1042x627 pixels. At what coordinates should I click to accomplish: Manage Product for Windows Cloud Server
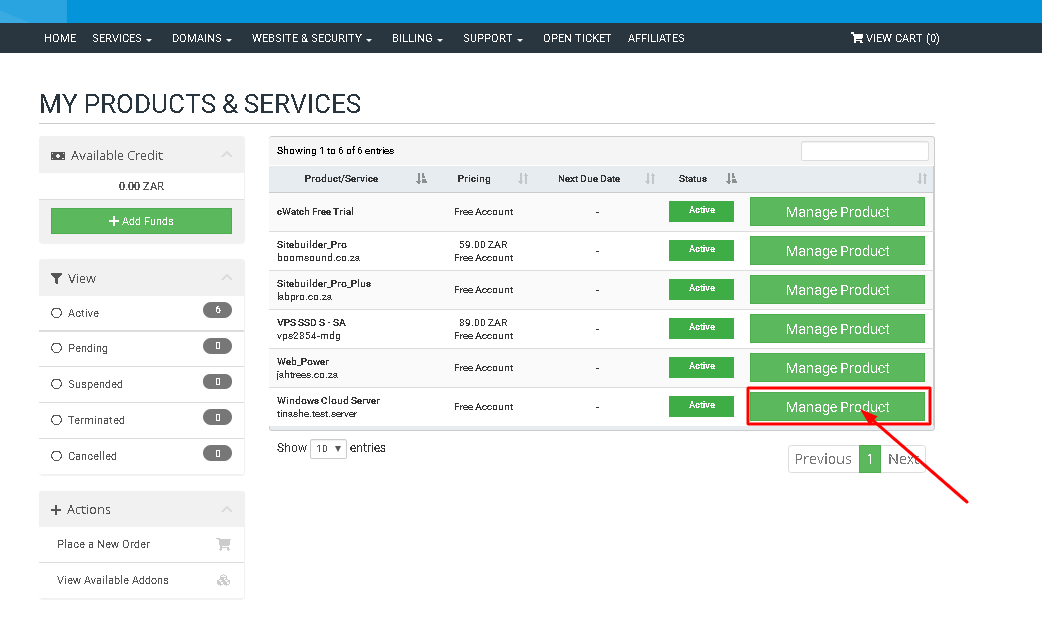(x=837, y=406)
